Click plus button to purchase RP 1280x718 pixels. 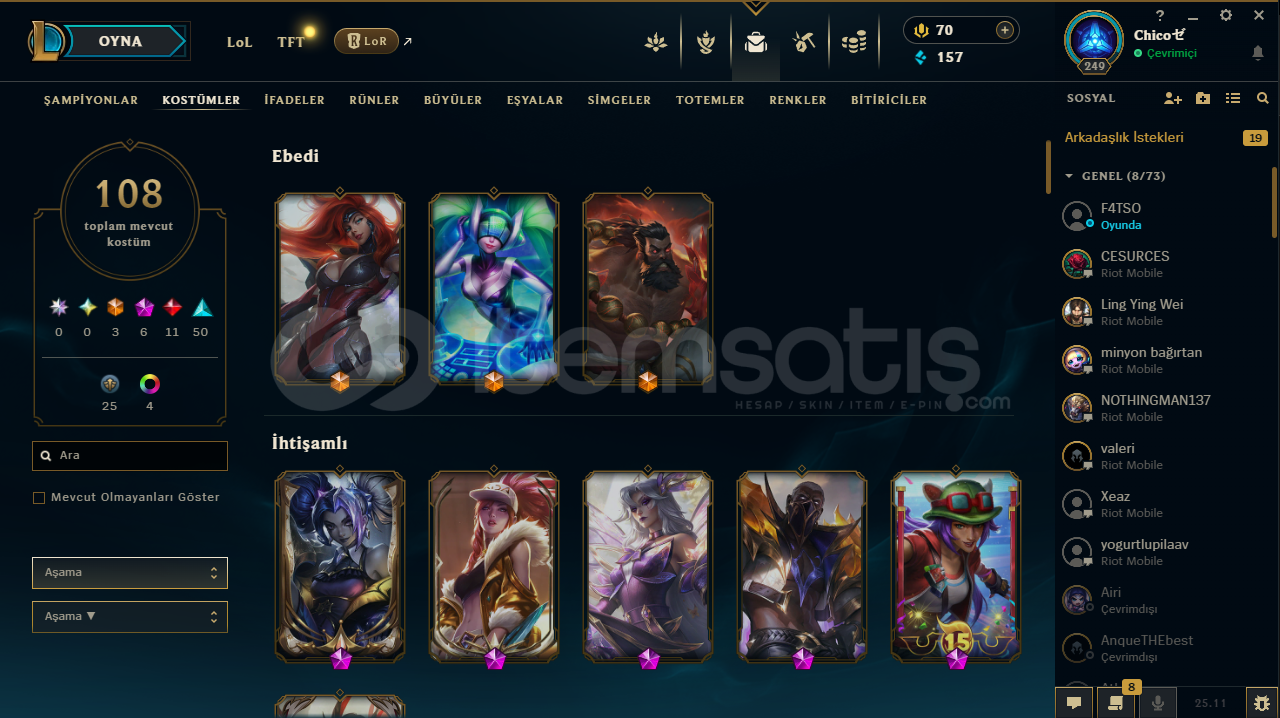click(1004, 30)
